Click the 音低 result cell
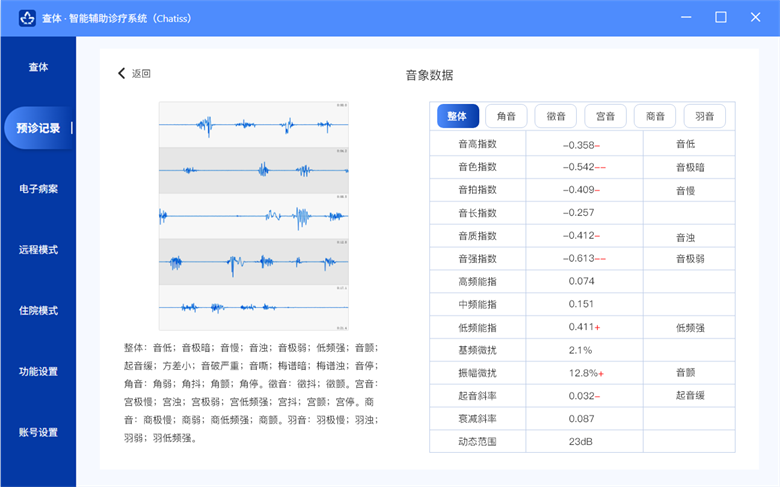 685,144
